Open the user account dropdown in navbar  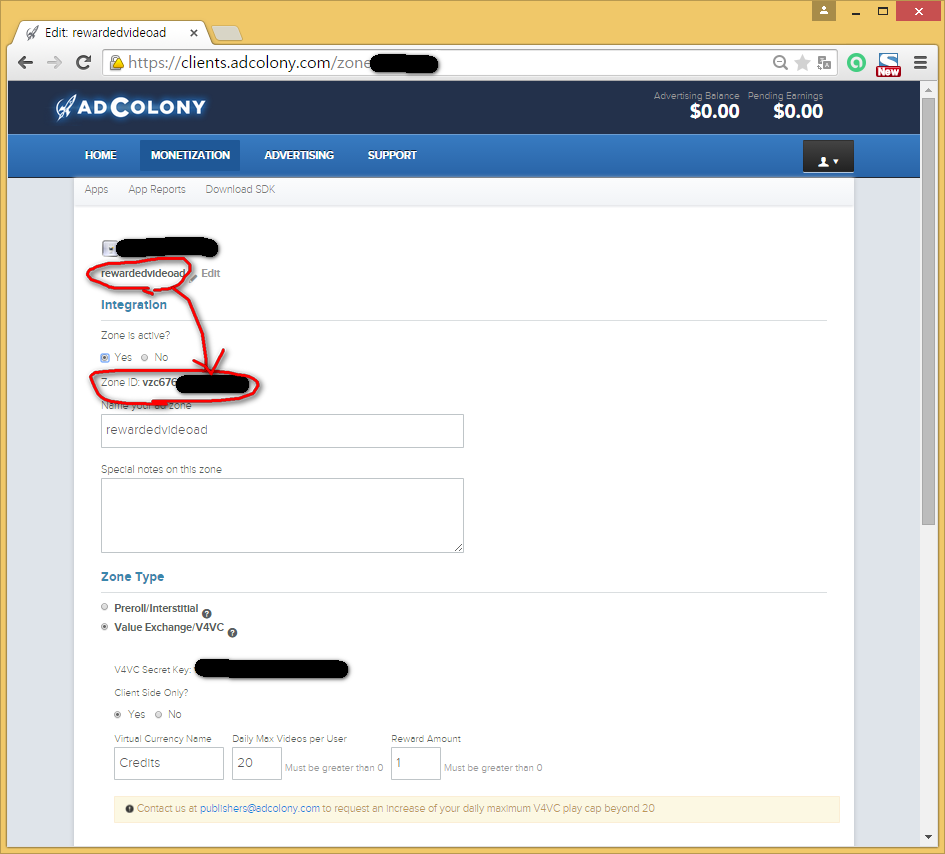coord(828,157)
